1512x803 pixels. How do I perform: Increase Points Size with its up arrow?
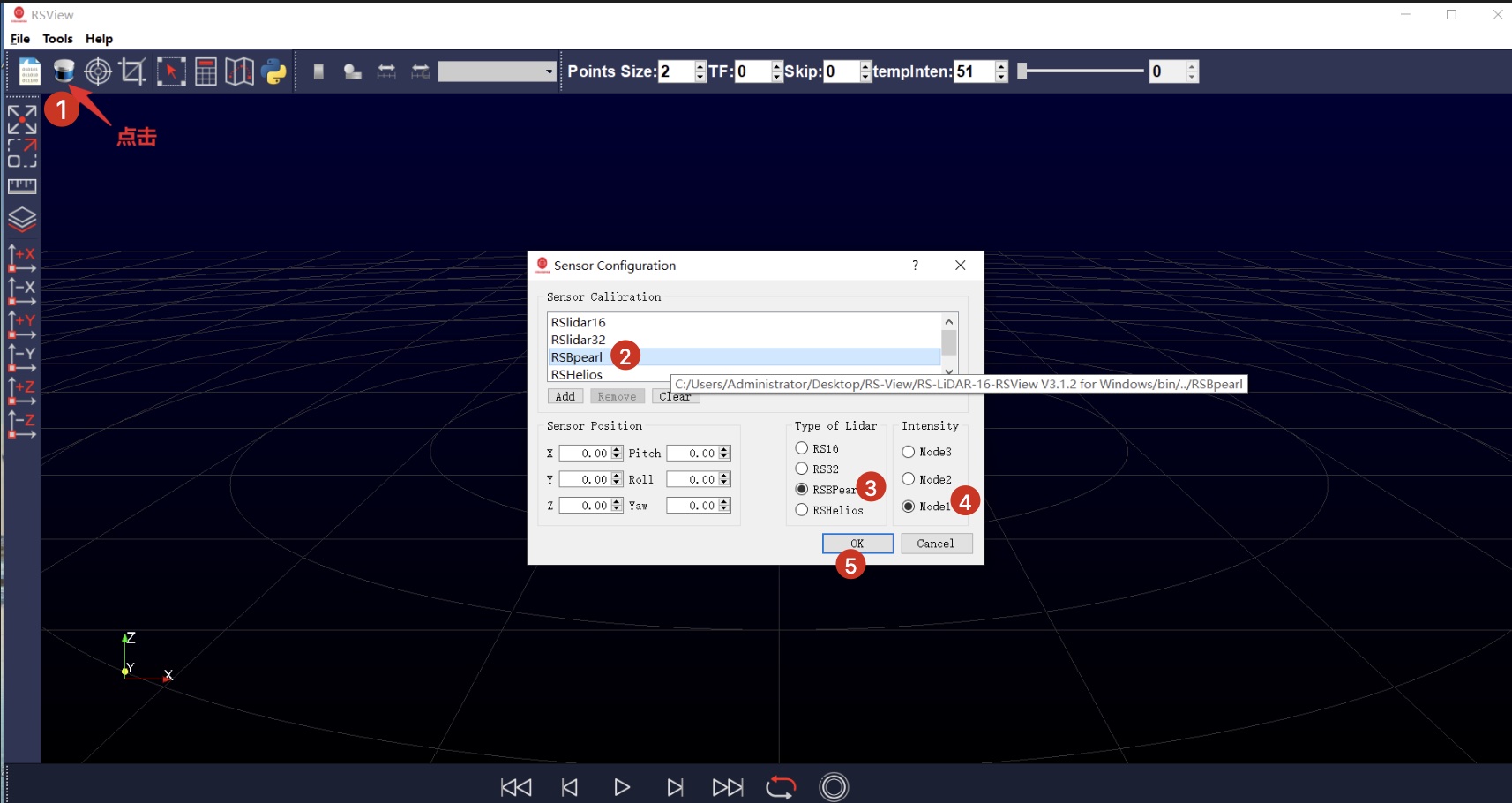[700, 66]
